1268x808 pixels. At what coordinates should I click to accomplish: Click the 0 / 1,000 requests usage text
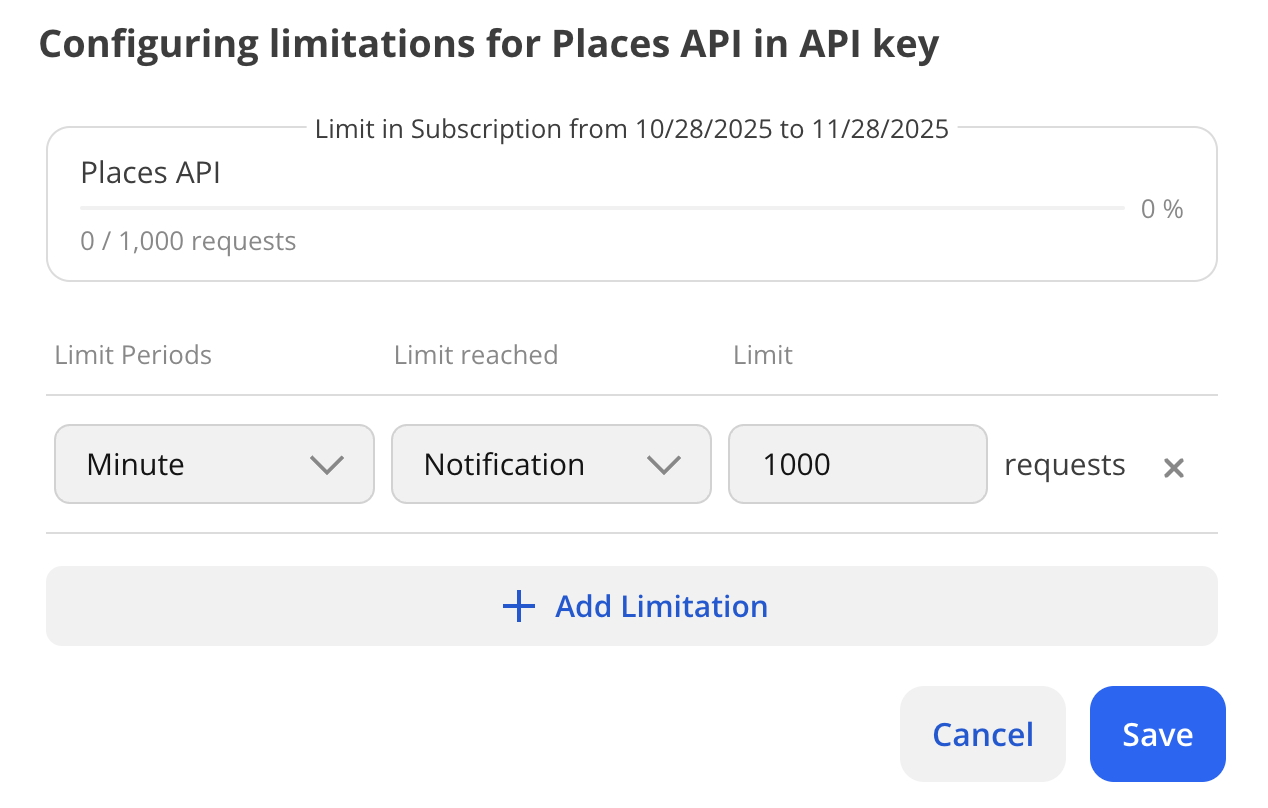(x=188, y=240)
